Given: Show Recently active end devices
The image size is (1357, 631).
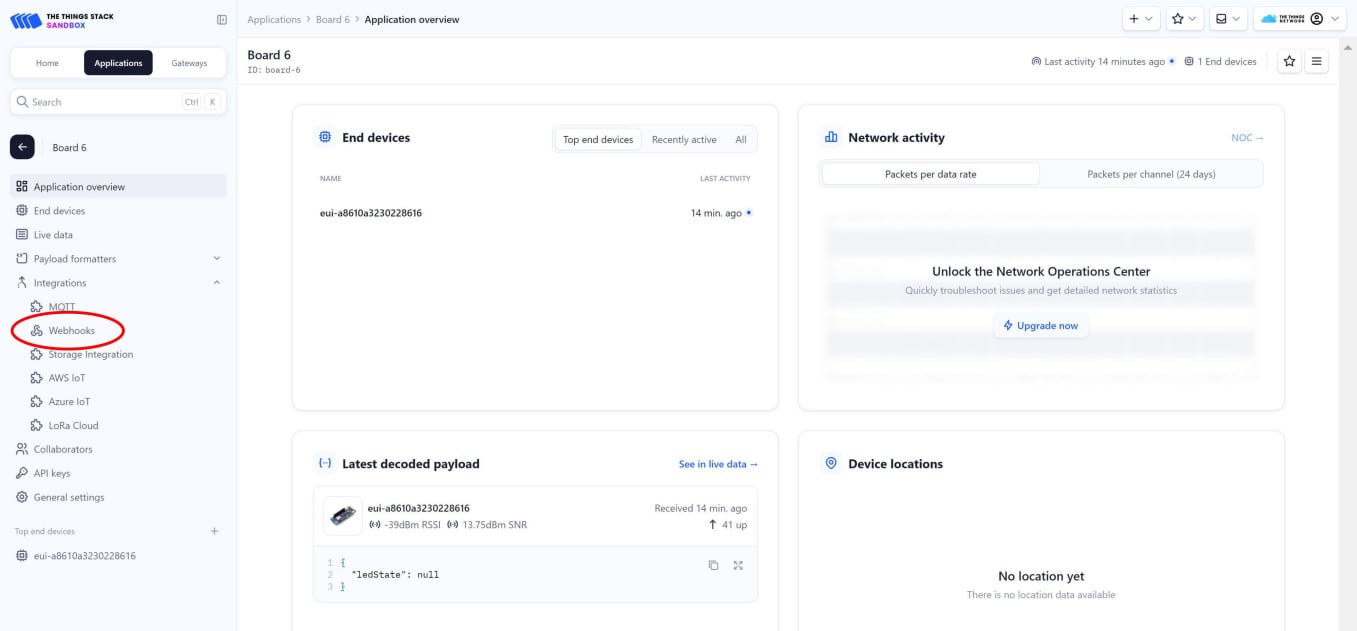Looking at the screenshot, I should pyautogui.click(x=684, y=139).
